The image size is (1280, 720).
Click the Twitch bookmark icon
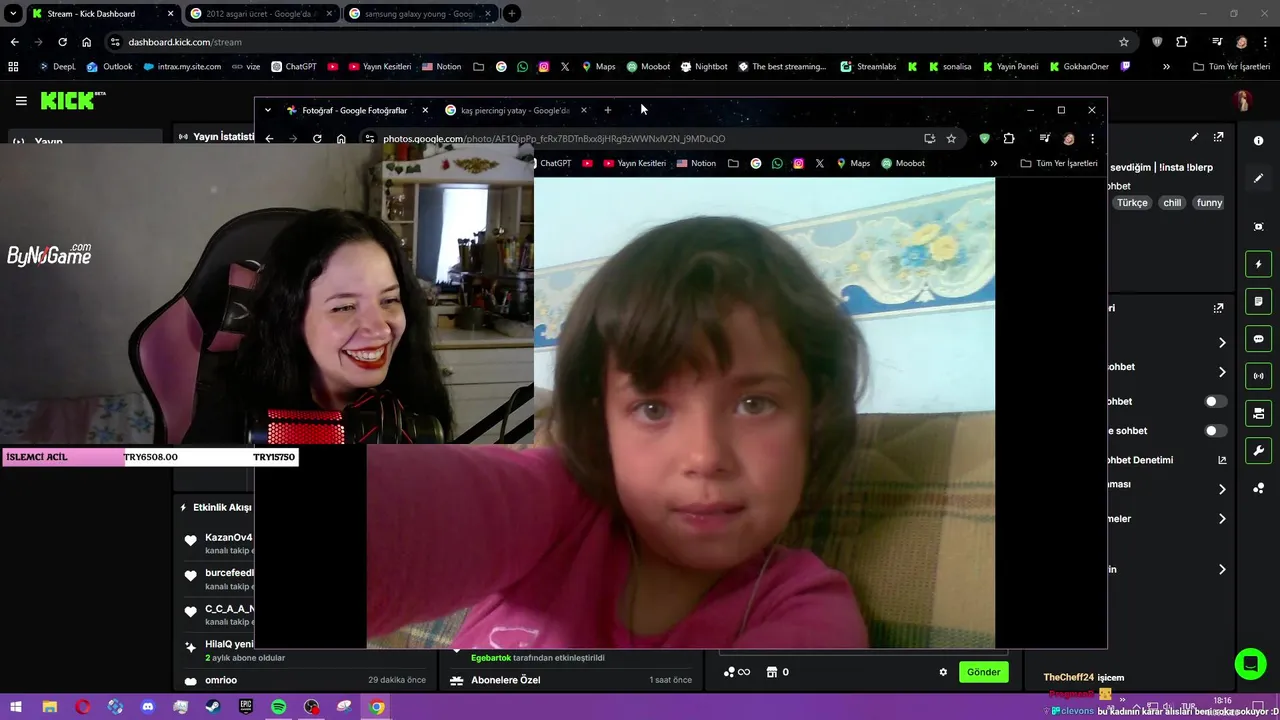pos(1126,67)
